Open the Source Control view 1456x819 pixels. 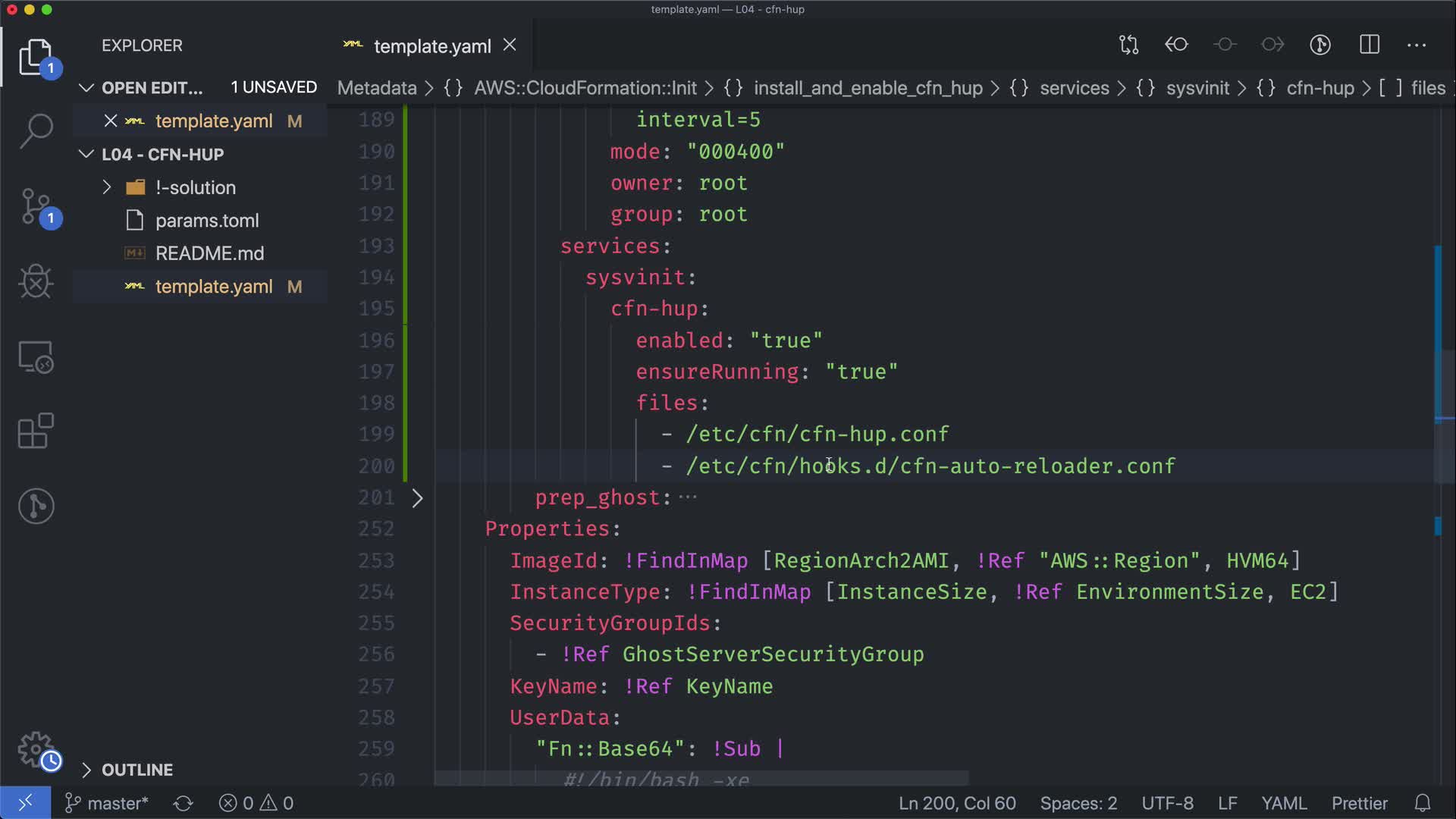[36, 207]
